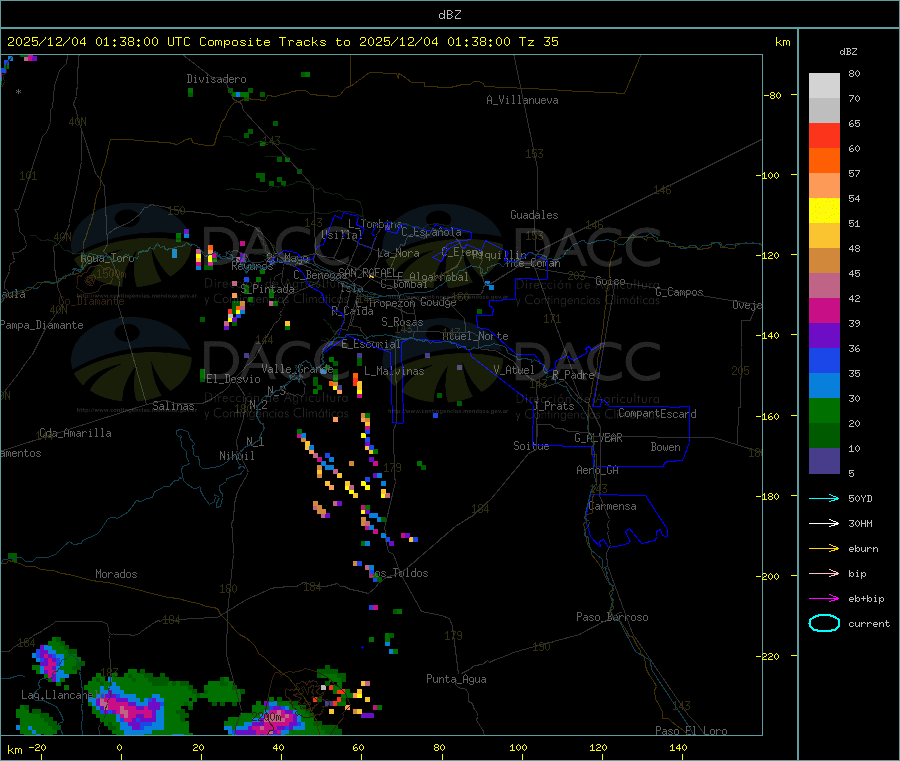The width and height of the screenshot is (900, 761).
Task: Click the SAN_RAFAEL map label
Action: click(367, 272)
